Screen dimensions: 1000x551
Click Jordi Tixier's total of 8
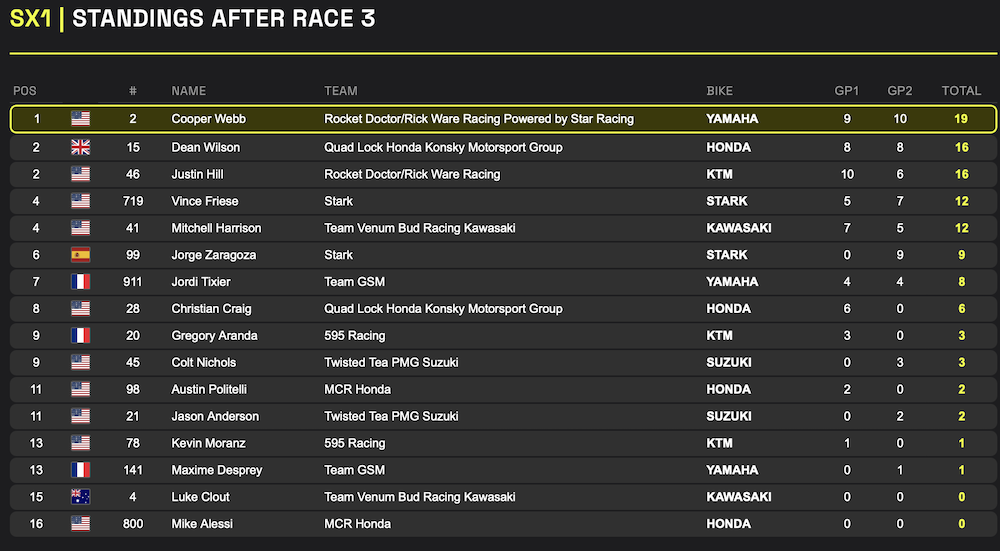coord(962,281)
